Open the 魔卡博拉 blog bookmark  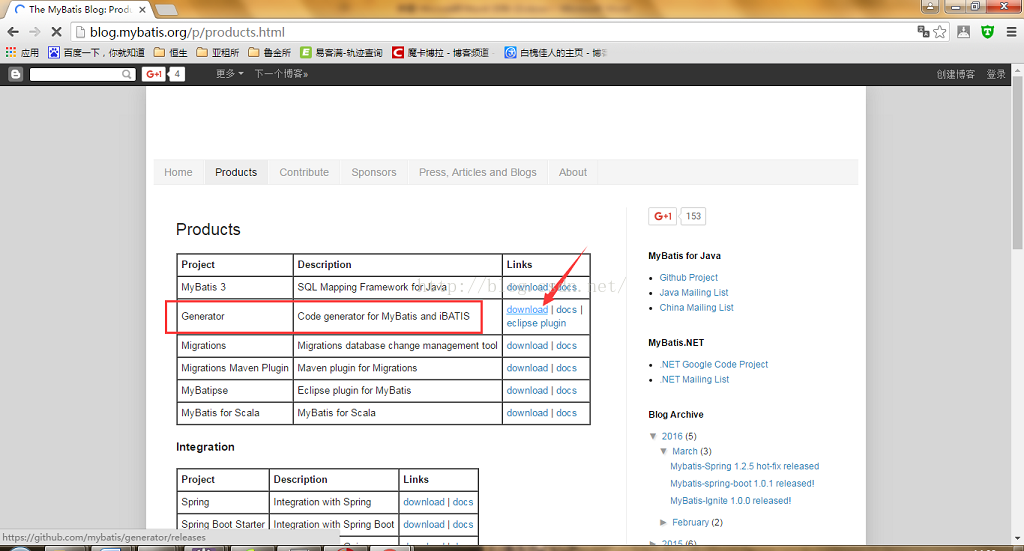click(x=441, y=52)
